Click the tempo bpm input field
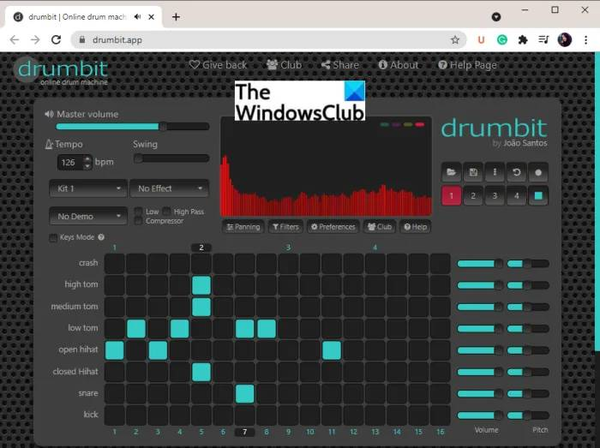 70,162
